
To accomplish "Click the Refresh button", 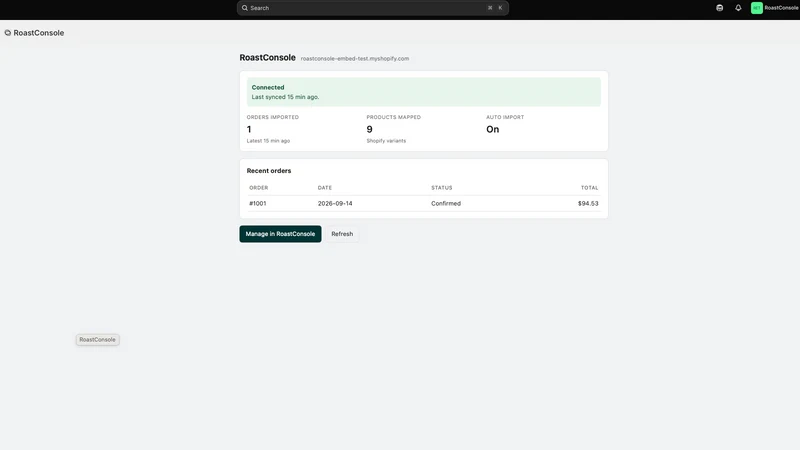I will coord(342,234).
